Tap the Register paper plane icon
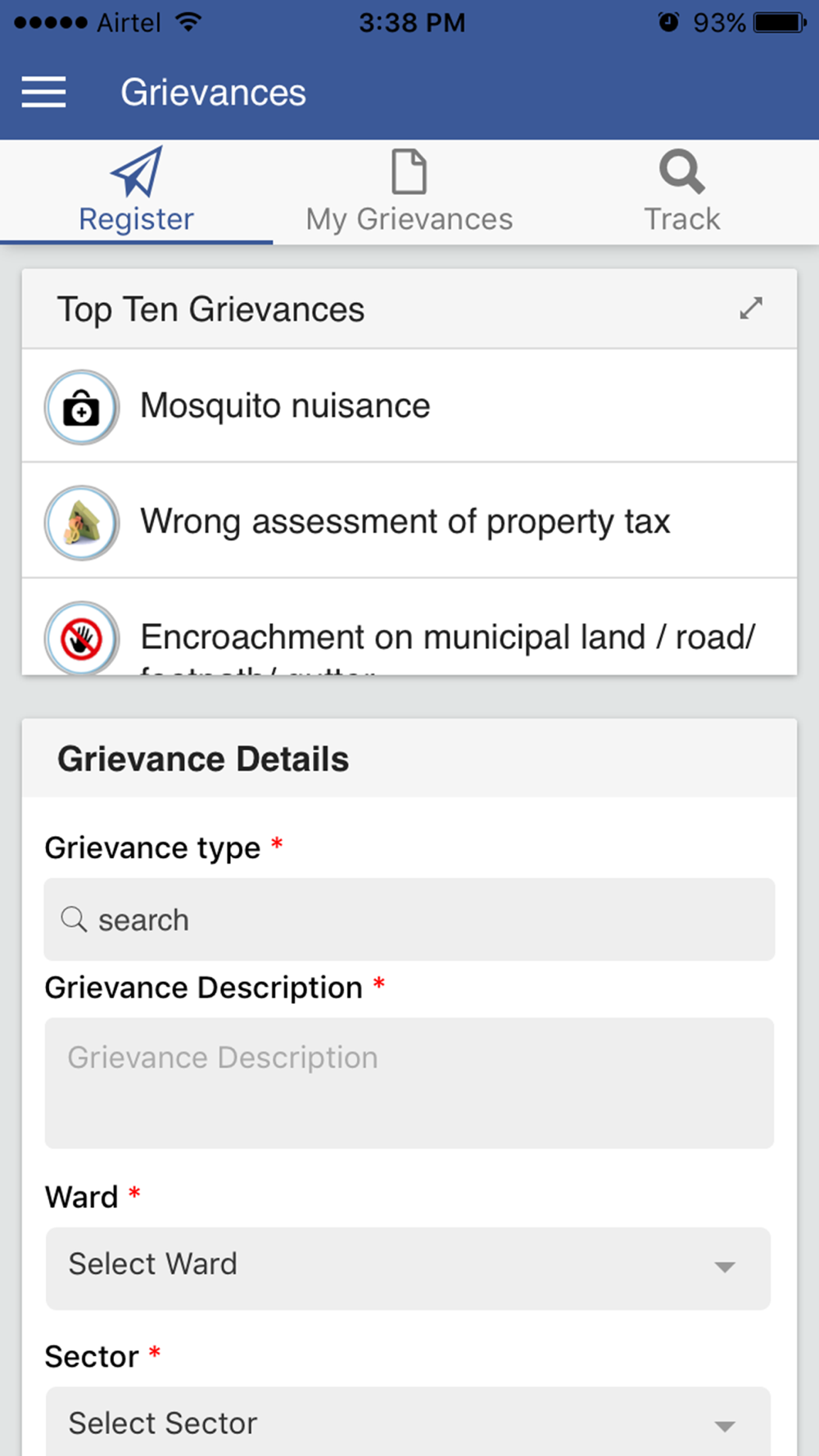The width and height of the screenshot is (819, 1456). tap(137, 172)
